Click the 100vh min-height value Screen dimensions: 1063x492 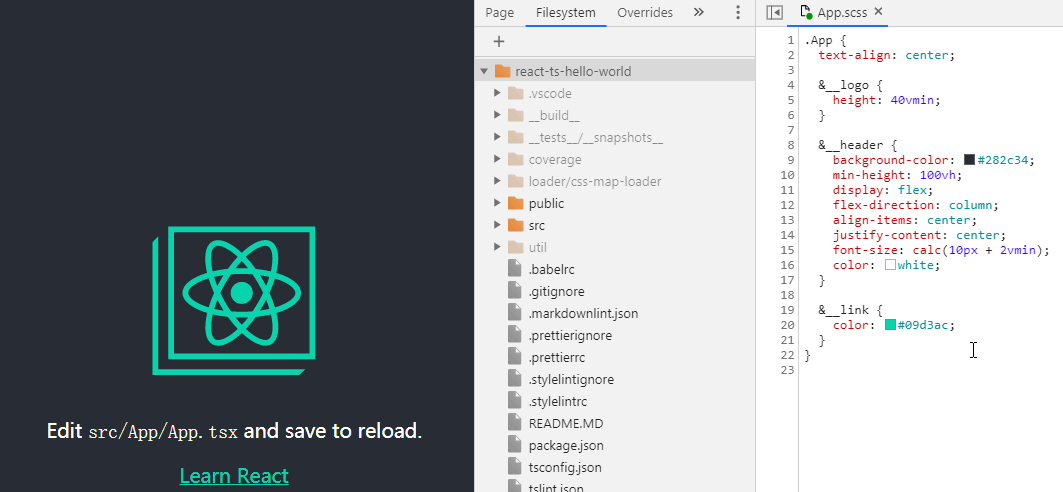tap(936, 175)
